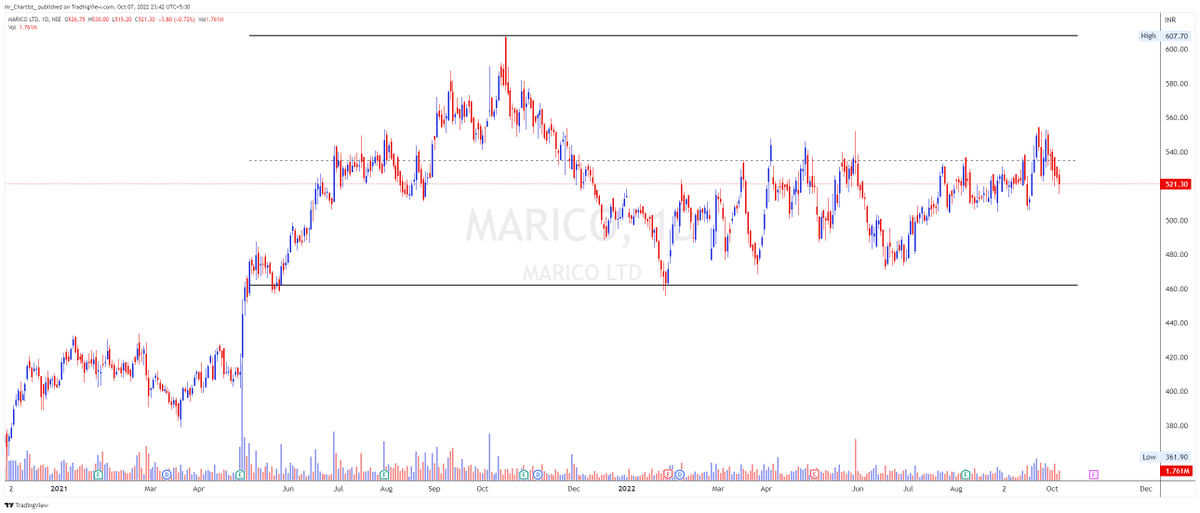Click the Low 361.90 price label
Screen dimensions: 1200x513
tap(1165, 457)
